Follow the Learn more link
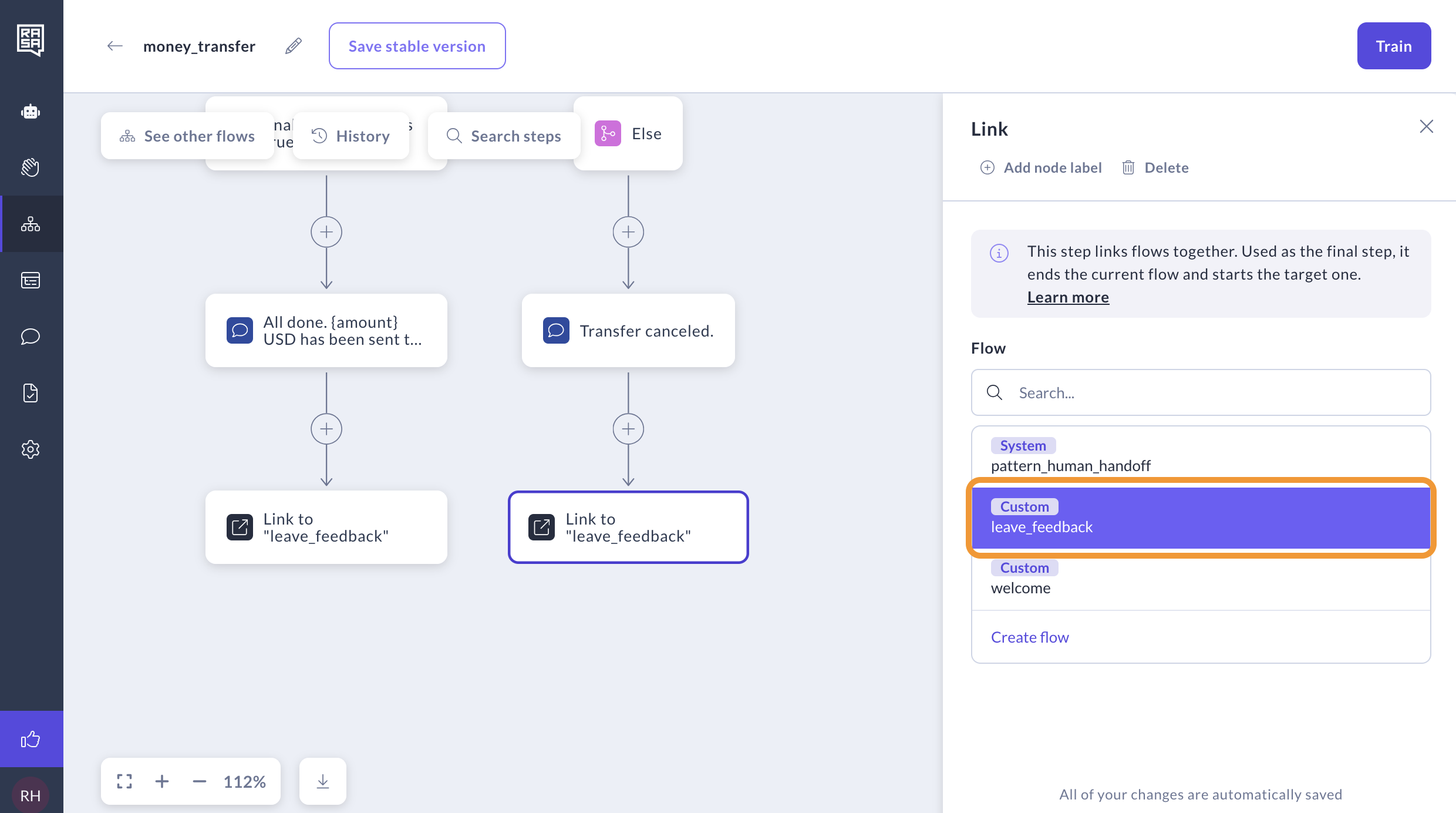 tap(1068, 297)
